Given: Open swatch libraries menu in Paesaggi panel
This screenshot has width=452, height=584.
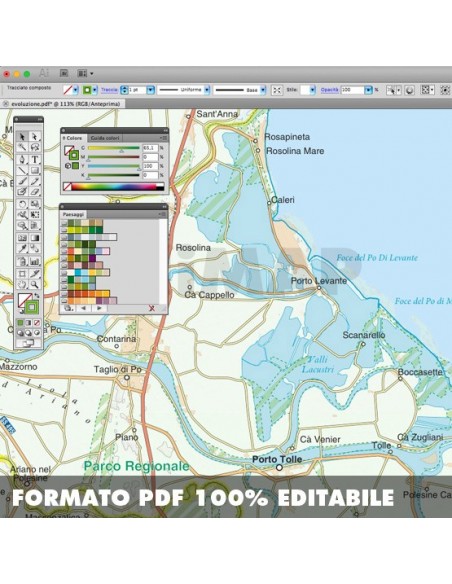Looking at the screenshot, I should pyautogui.click(x=68, y=308).
